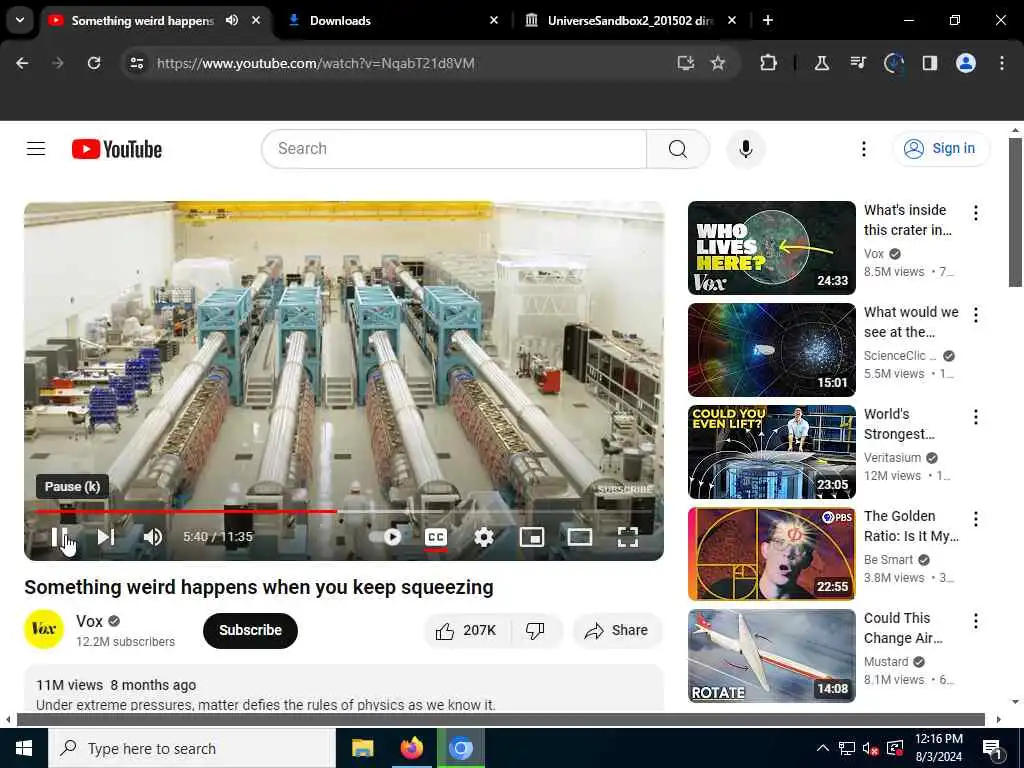Switch to the UniverseSandbox2 tab
The height and width of the screenshot is (768, 1024).
(x=630, y=20)
